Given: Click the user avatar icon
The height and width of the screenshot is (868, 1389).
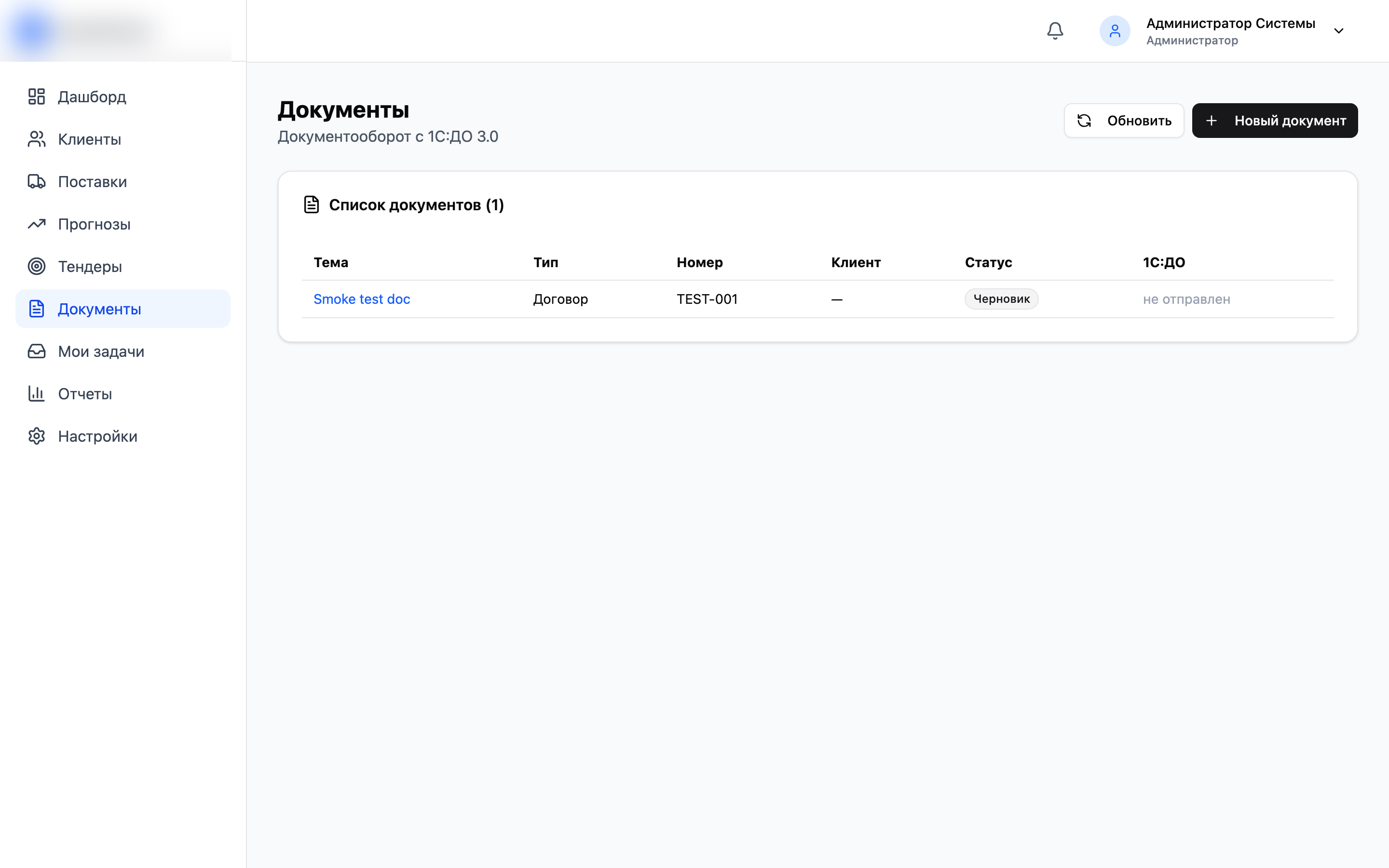Looking at the screenshot, I should tap(1115, 31).
